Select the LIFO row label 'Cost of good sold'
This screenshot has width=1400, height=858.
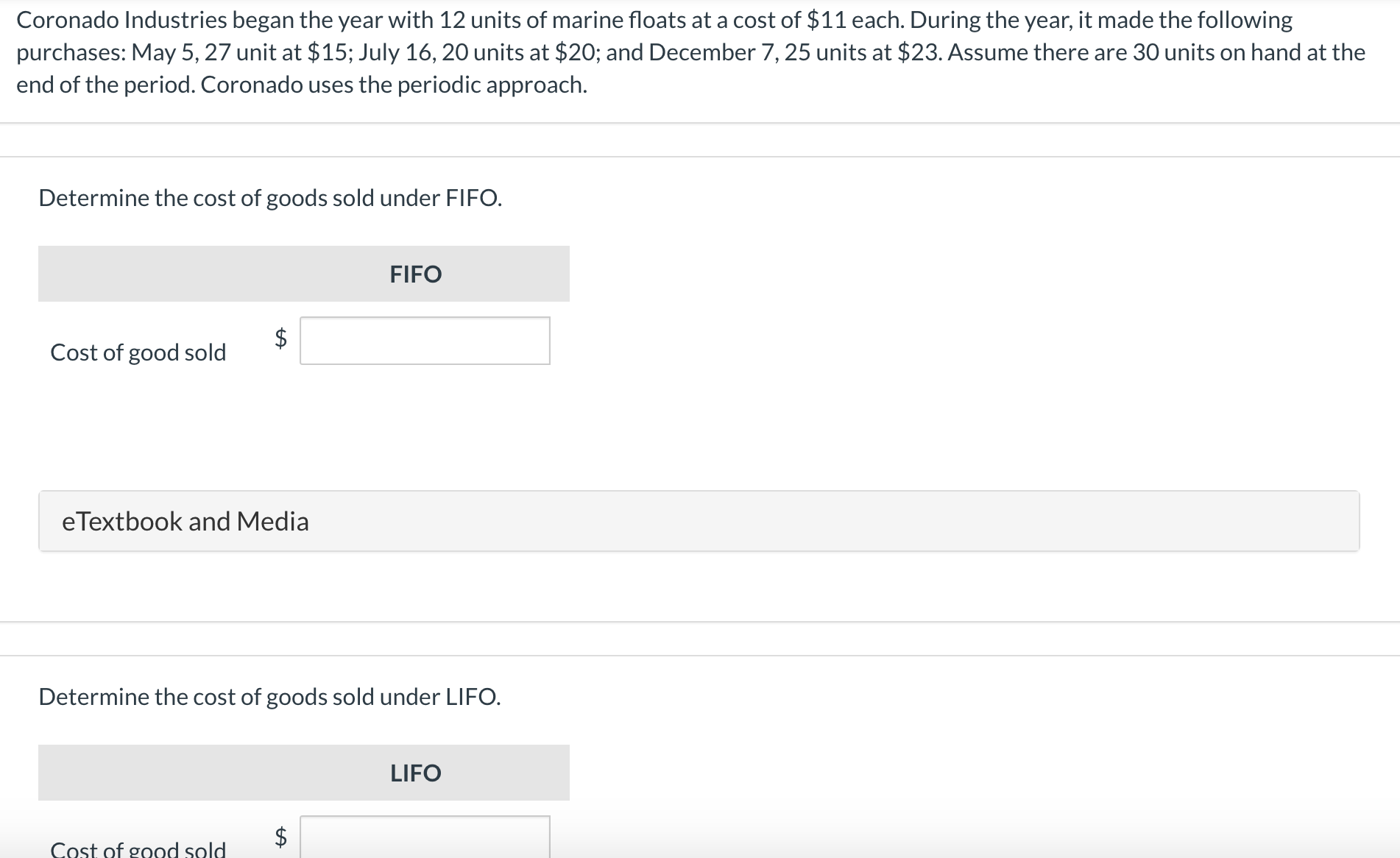click(138, 849)
